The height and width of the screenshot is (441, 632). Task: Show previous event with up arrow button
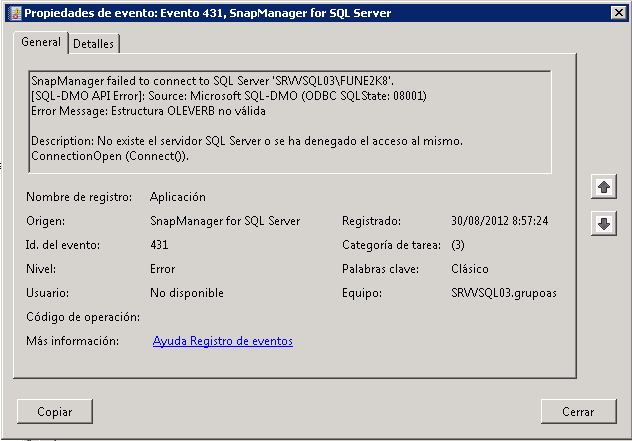pos(603,188)
